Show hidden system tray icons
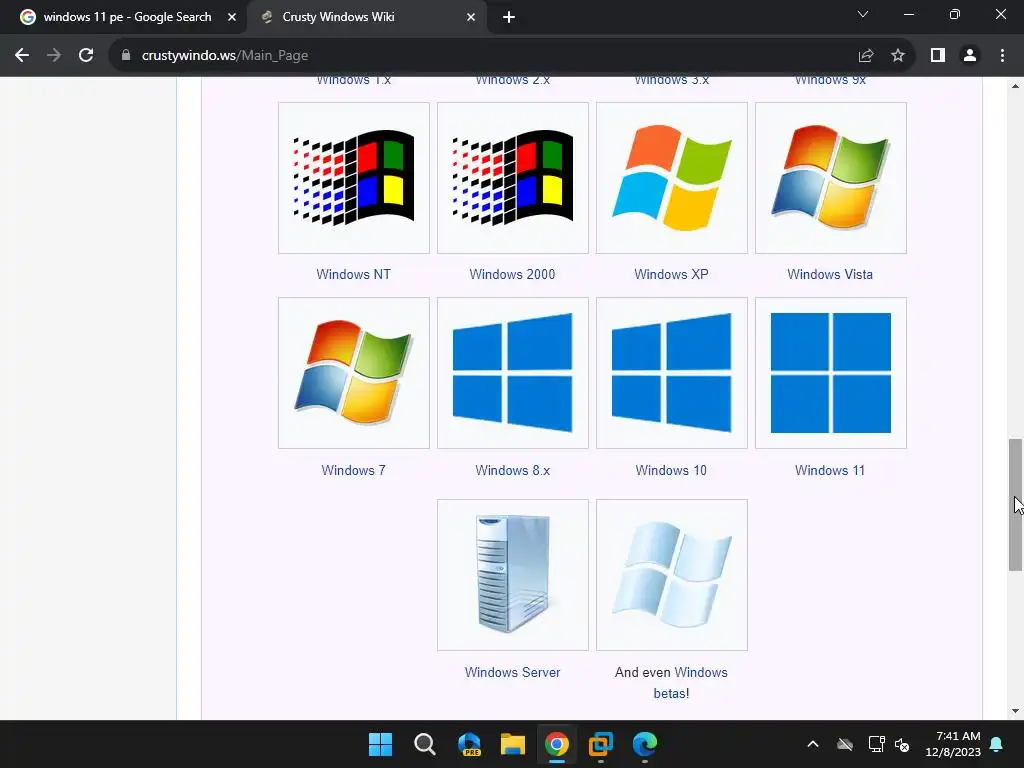 (x=813, y=744)
